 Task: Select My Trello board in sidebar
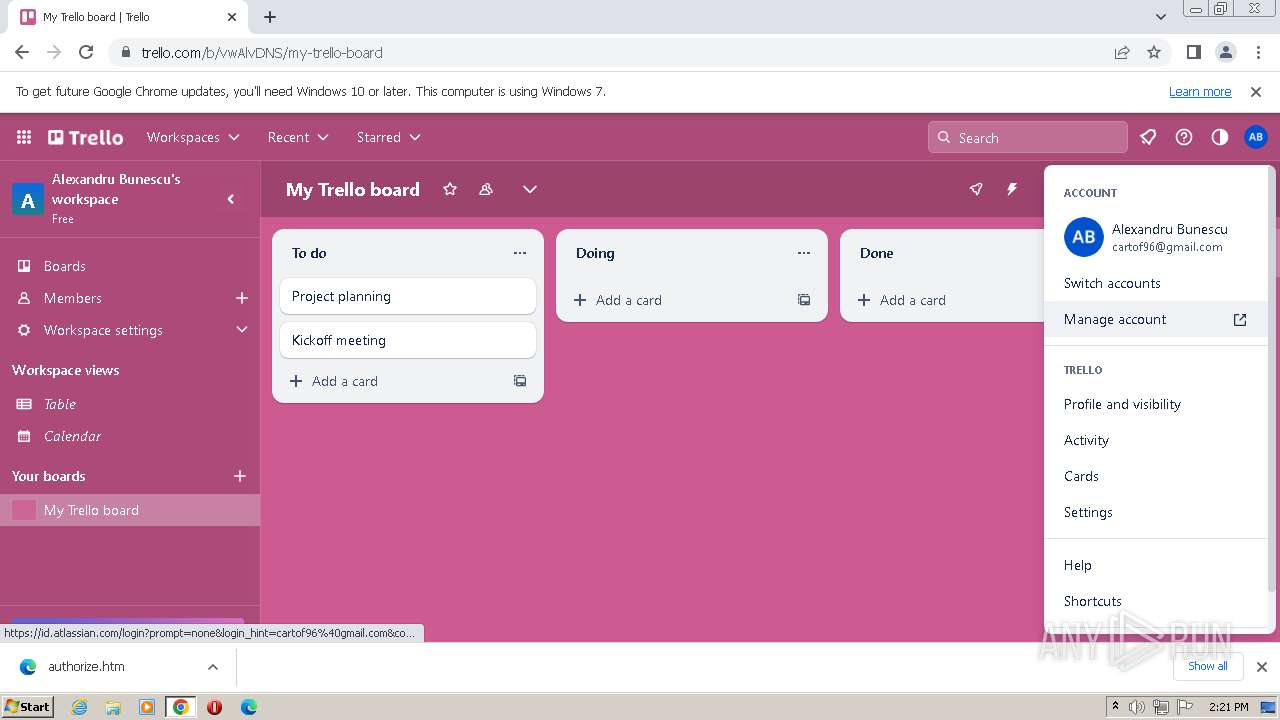tap(130, 510)
